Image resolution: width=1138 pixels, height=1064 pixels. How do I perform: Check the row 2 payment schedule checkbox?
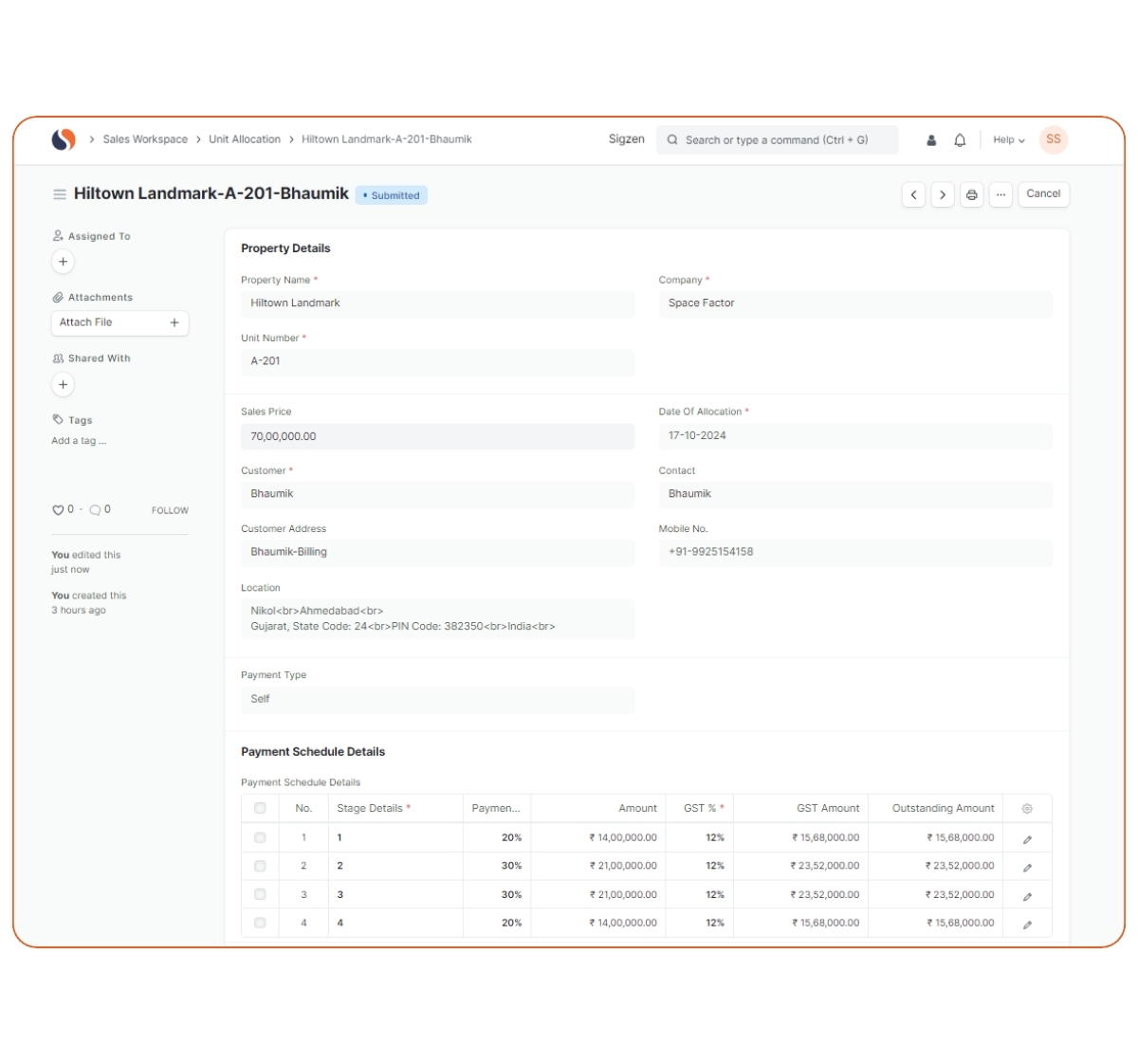[260, 866]
